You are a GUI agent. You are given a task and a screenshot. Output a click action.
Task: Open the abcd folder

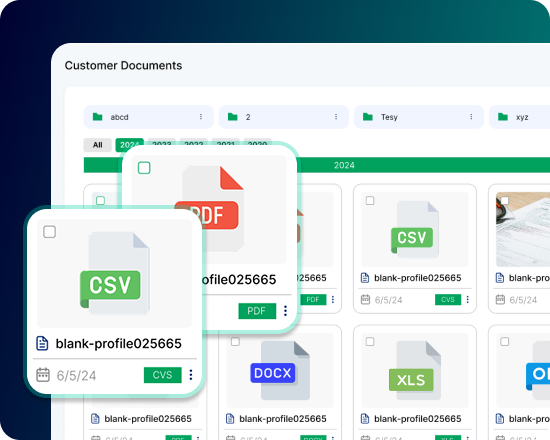(149, 117)
